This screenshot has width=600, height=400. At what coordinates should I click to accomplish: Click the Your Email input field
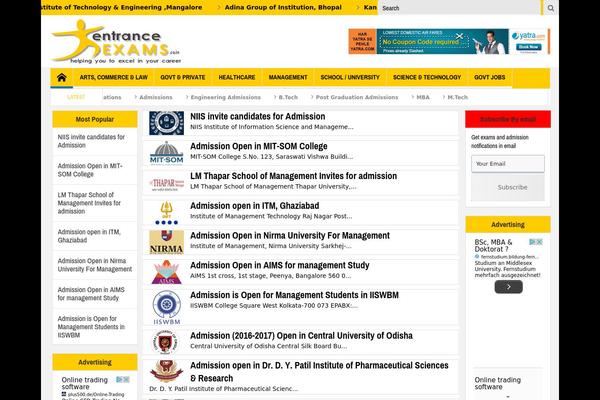pos(508,164)
